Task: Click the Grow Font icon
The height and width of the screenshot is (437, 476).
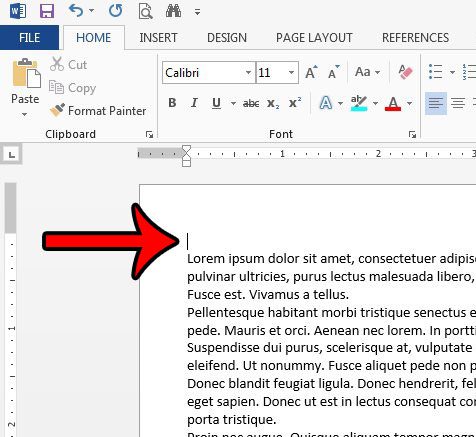Action: pos(311,72)
